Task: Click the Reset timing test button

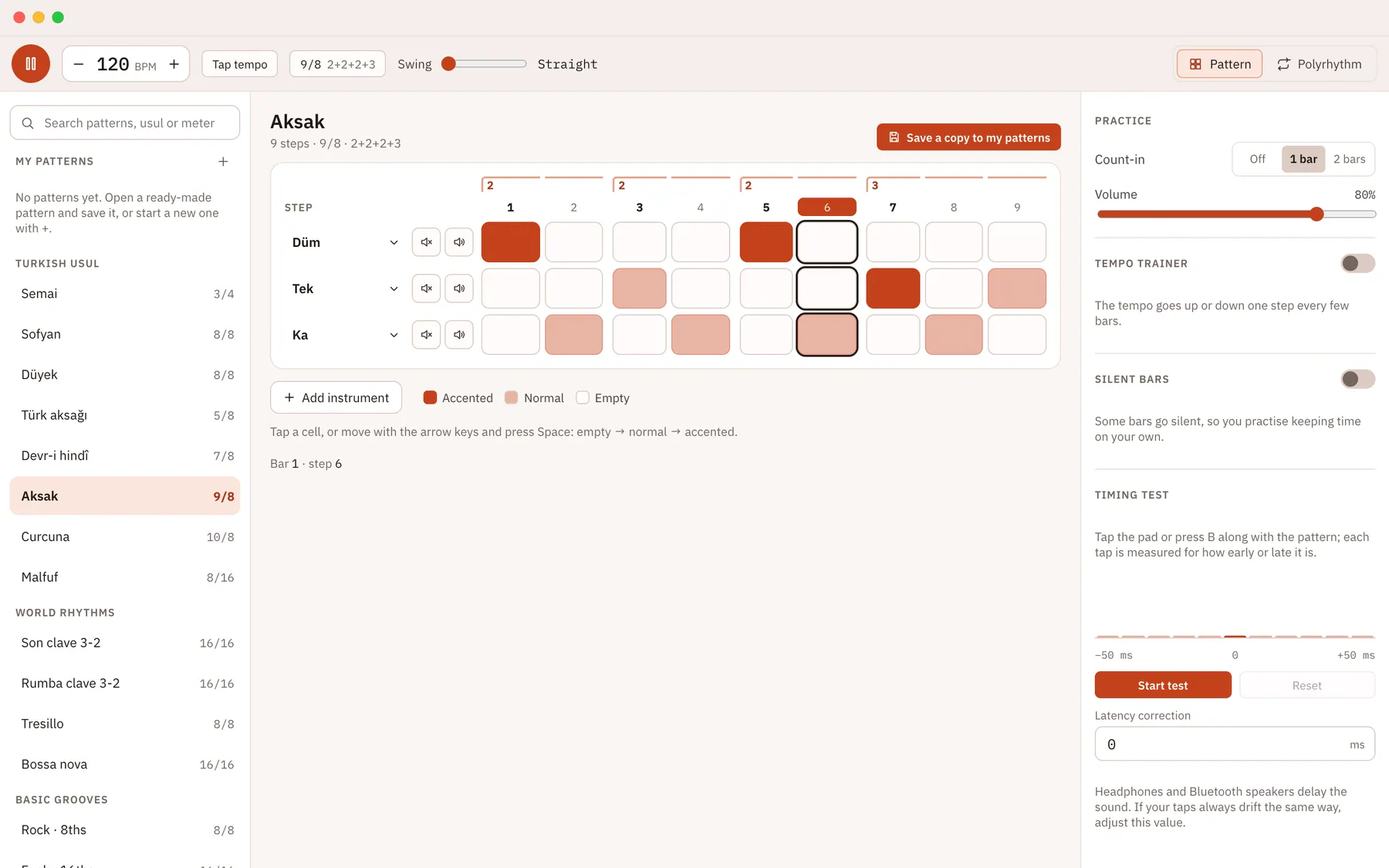Action: click(1307, 685)
